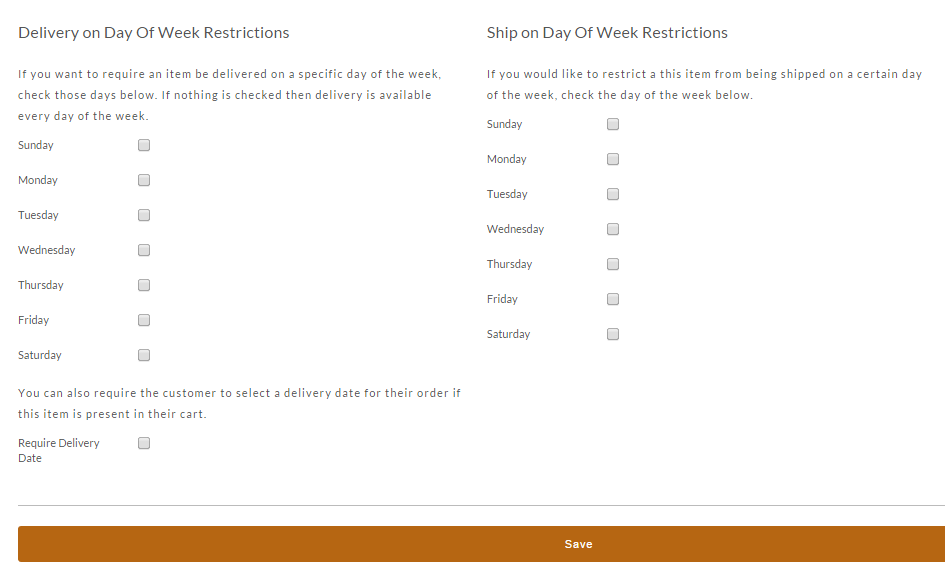Select Wednesday ship day restriction checkbox

point(613,229)
